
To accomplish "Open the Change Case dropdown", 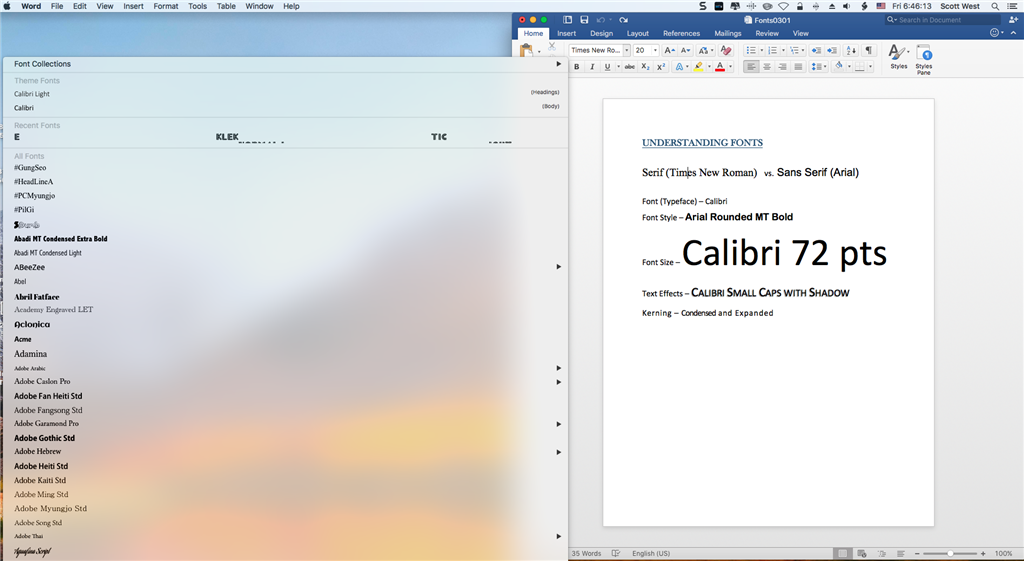I will 705,50.
